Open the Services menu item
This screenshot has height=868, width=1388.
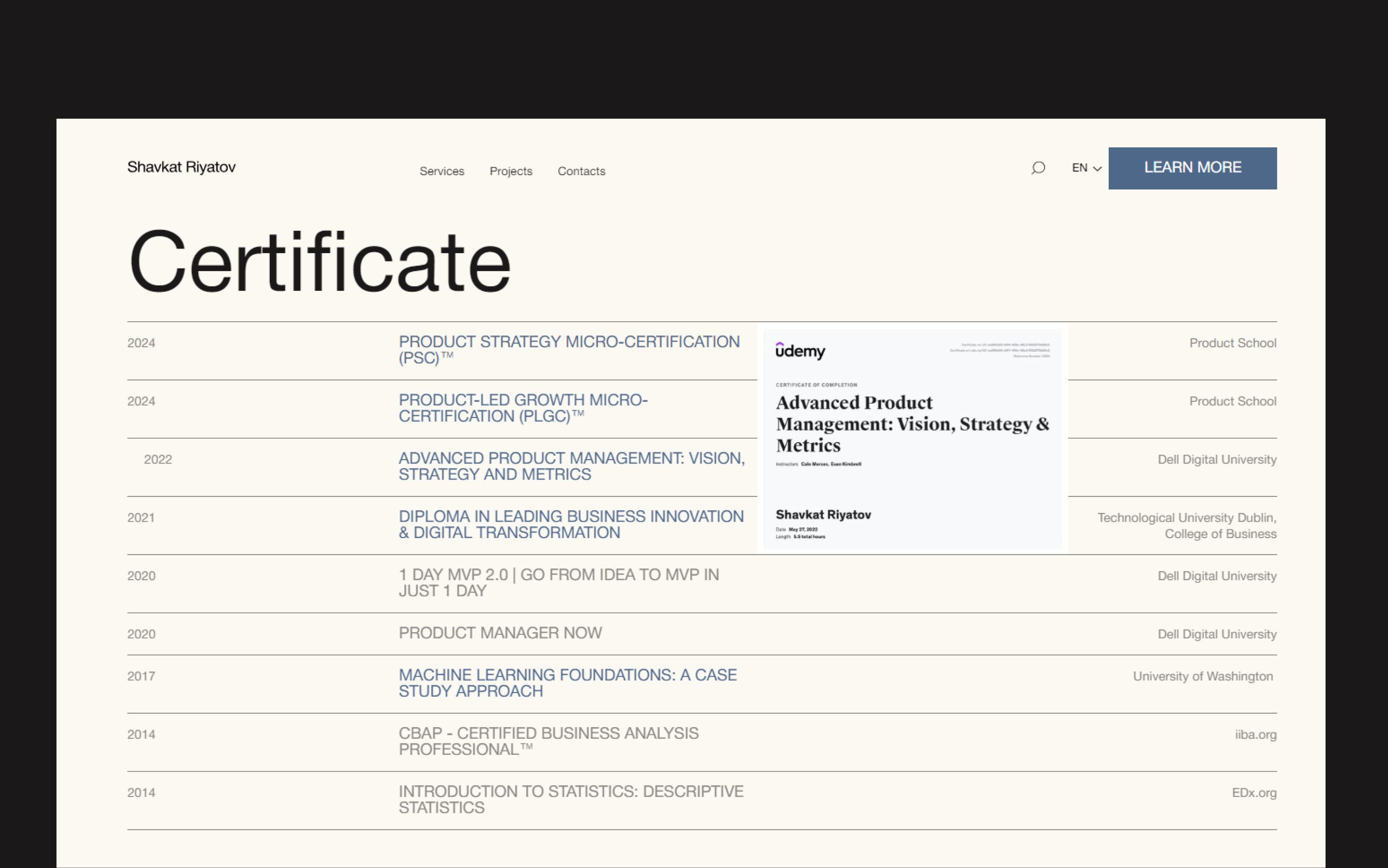click(x=442, y=171)
